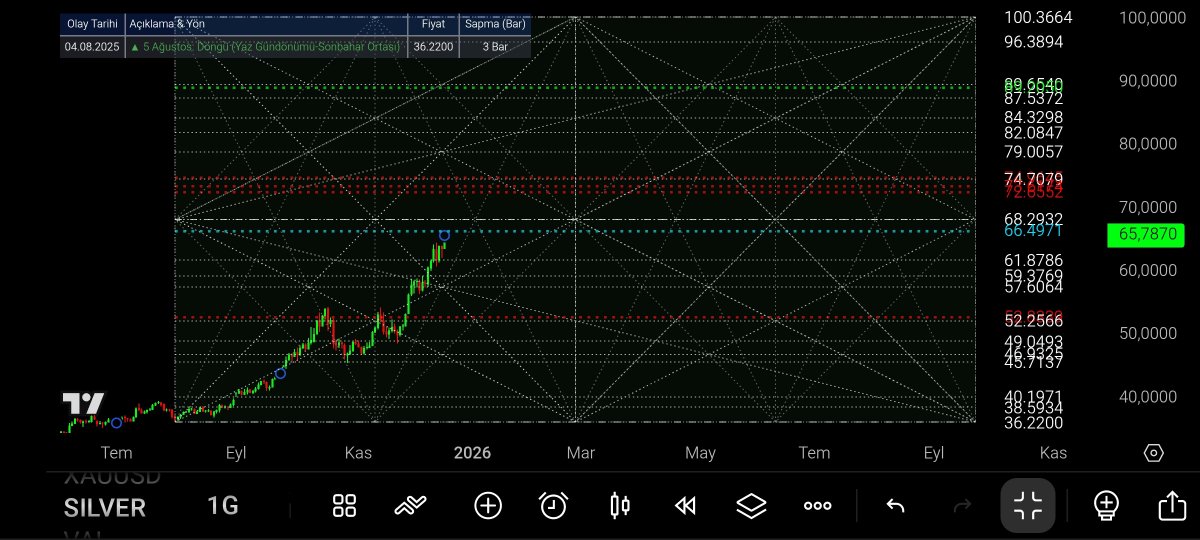Click the 84.3298 level label
The width and height of the screenshot is (1200, 540).
[1034, 117]
